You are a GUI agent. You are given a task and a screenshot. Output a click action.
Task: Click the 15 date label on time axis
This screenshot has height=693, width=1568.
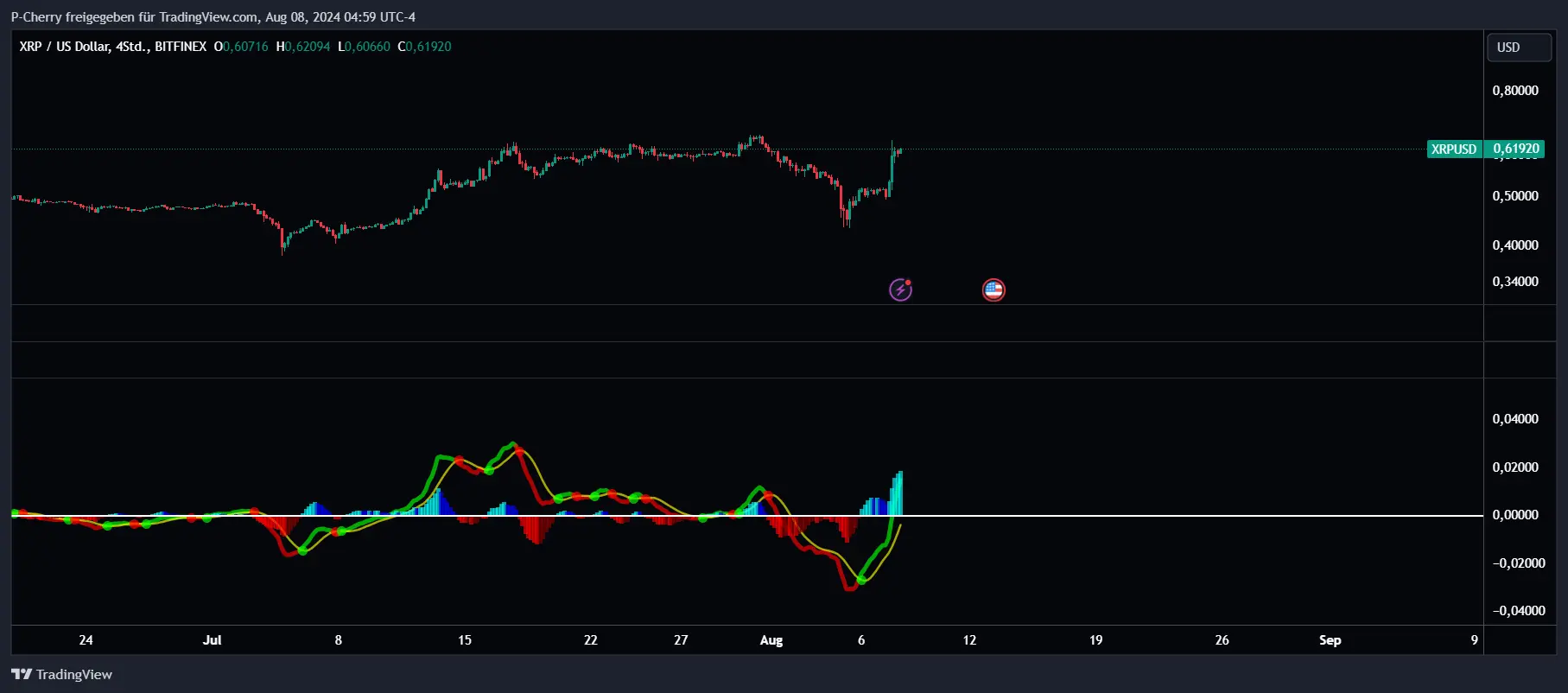point(465,640)
